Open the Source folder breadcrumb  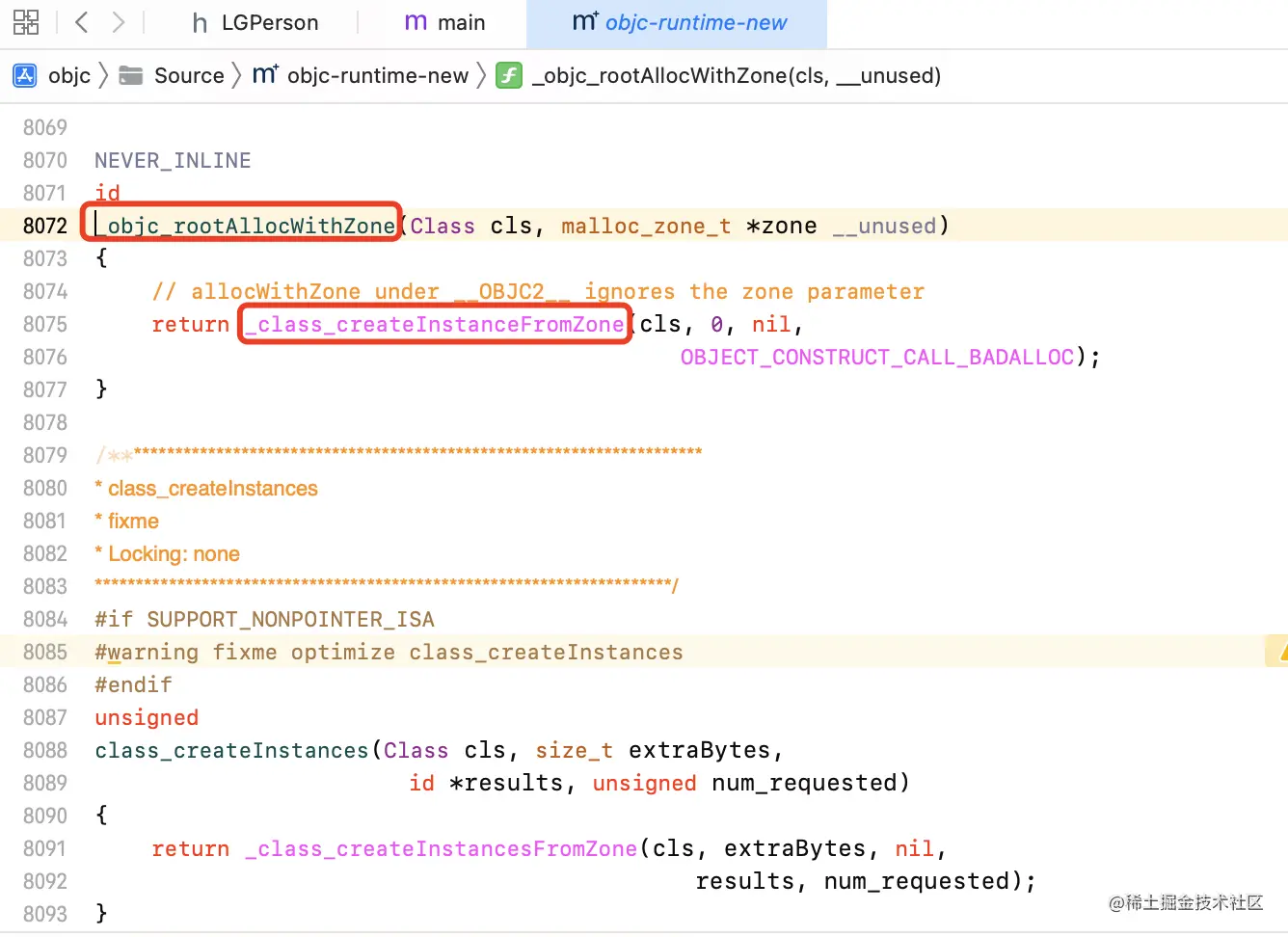(189, 75)
